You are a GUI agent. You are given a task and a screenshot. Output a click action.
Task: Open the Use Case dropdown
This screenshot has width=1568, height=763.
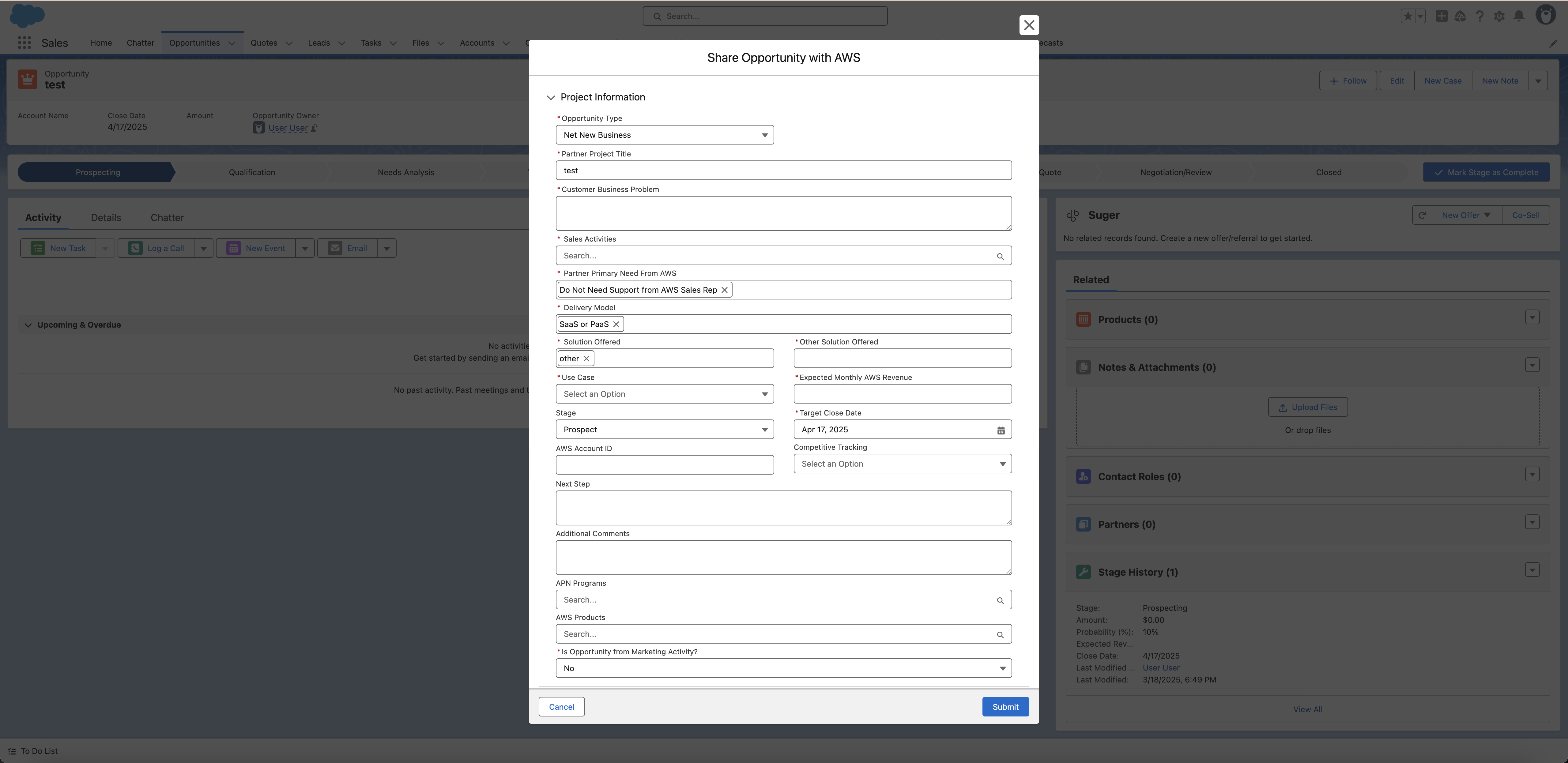coord(664,394)
